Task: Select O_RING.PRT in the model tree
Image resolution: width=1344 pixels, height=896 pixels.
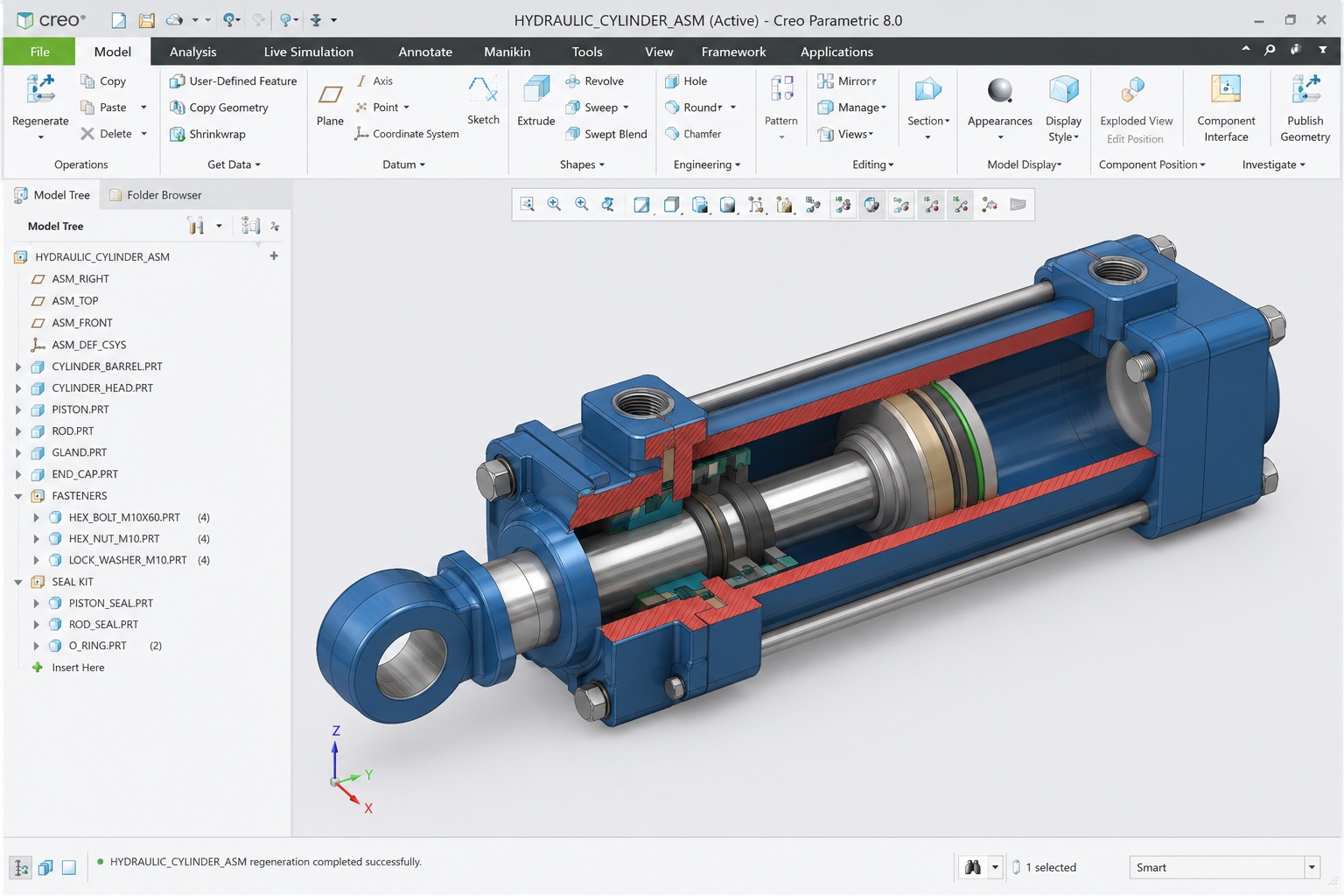Action: 97,646
